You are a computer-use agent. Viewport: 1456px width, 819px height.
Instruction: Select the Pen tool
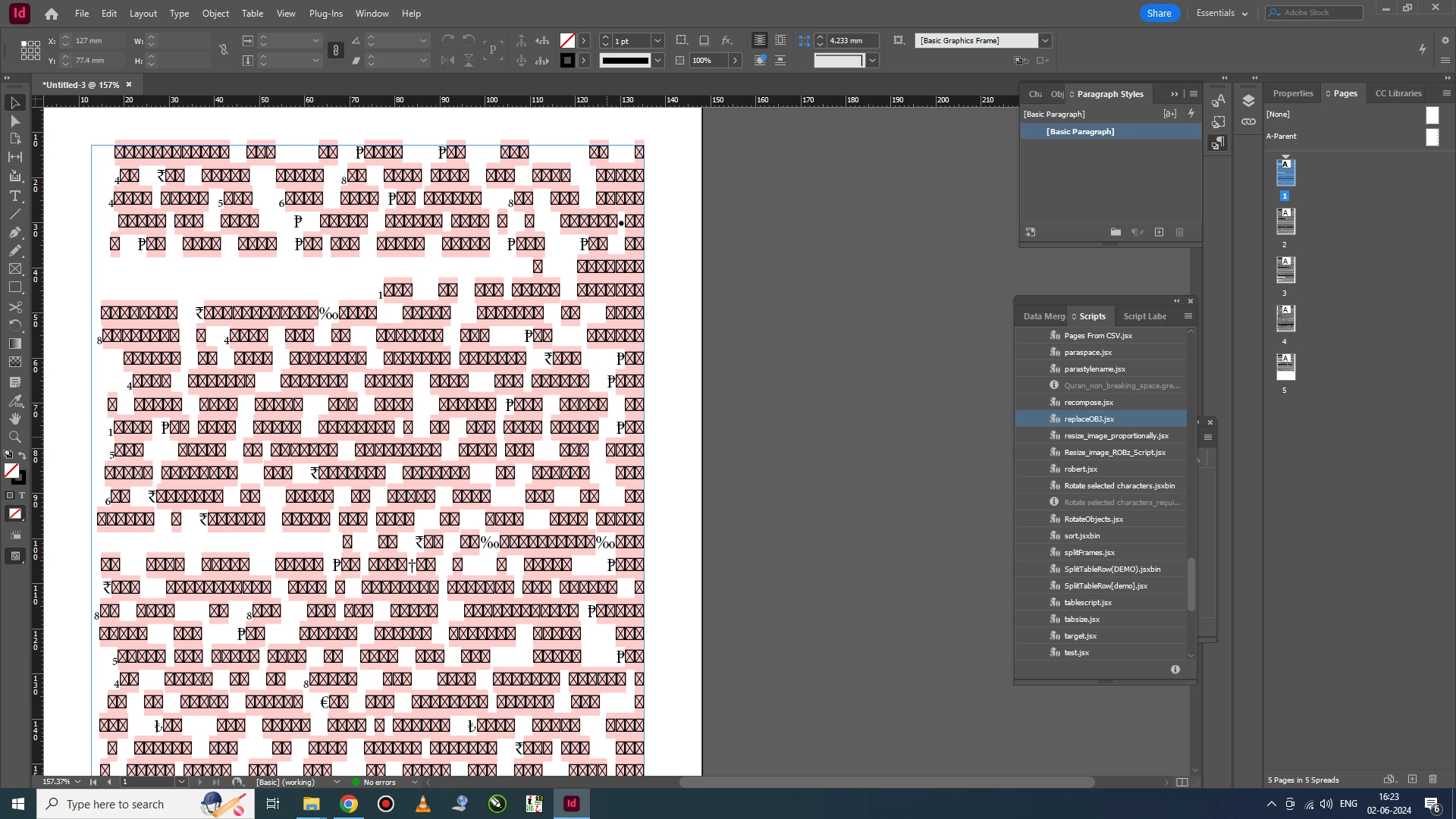pyautogui.click(x=14, y=232)
